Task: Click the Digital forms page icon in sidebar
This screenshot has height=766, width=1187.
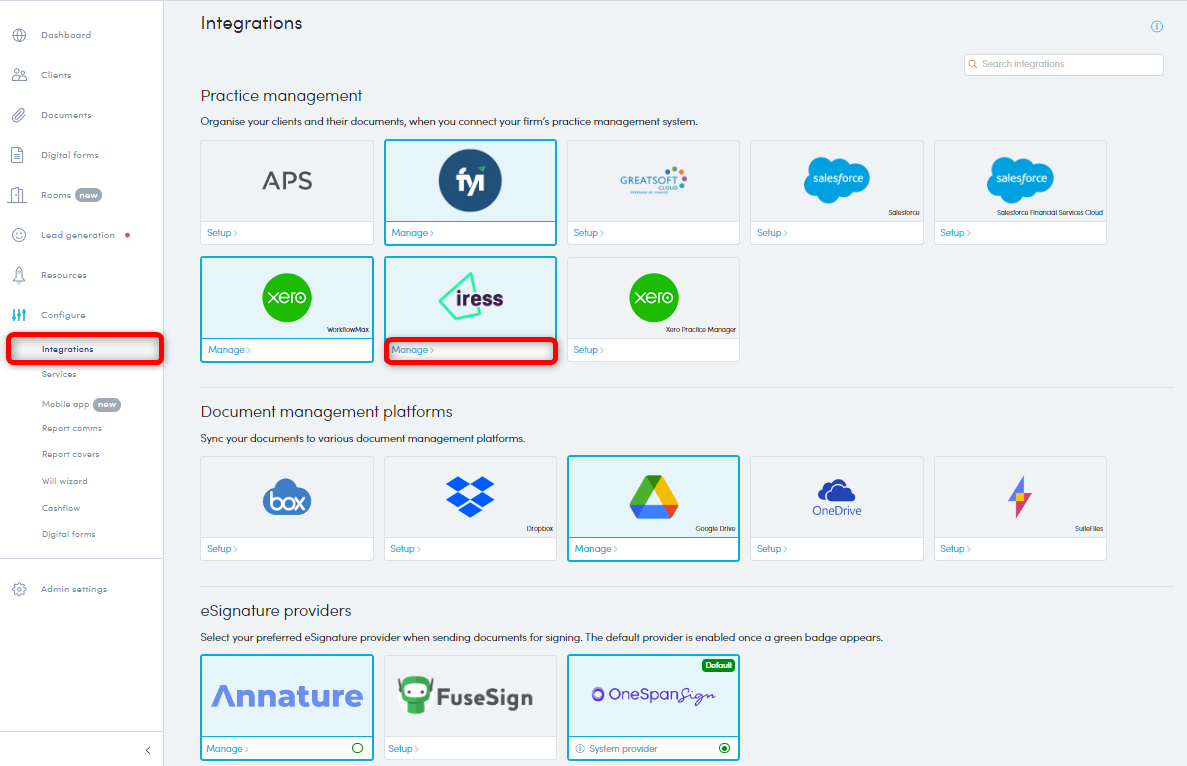Action: click(x=17, y=155)
